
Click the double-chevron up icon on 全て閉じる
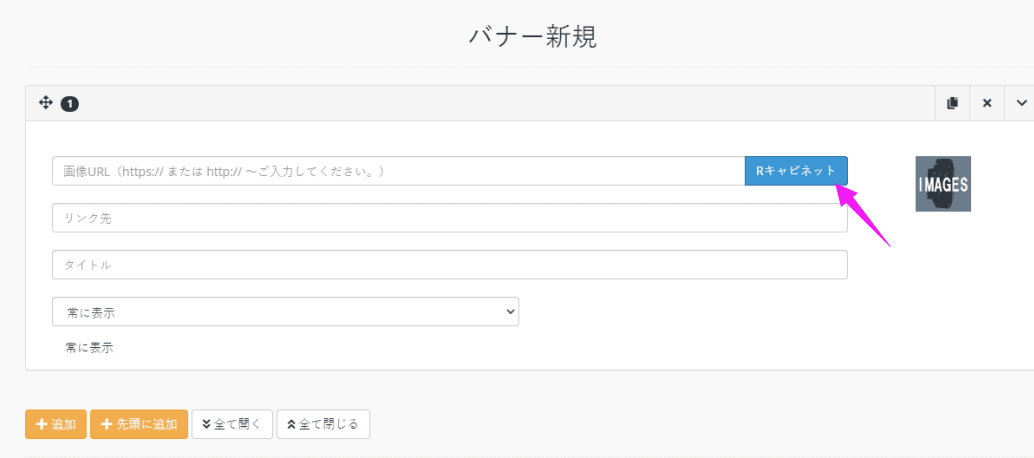coord(291,424)
